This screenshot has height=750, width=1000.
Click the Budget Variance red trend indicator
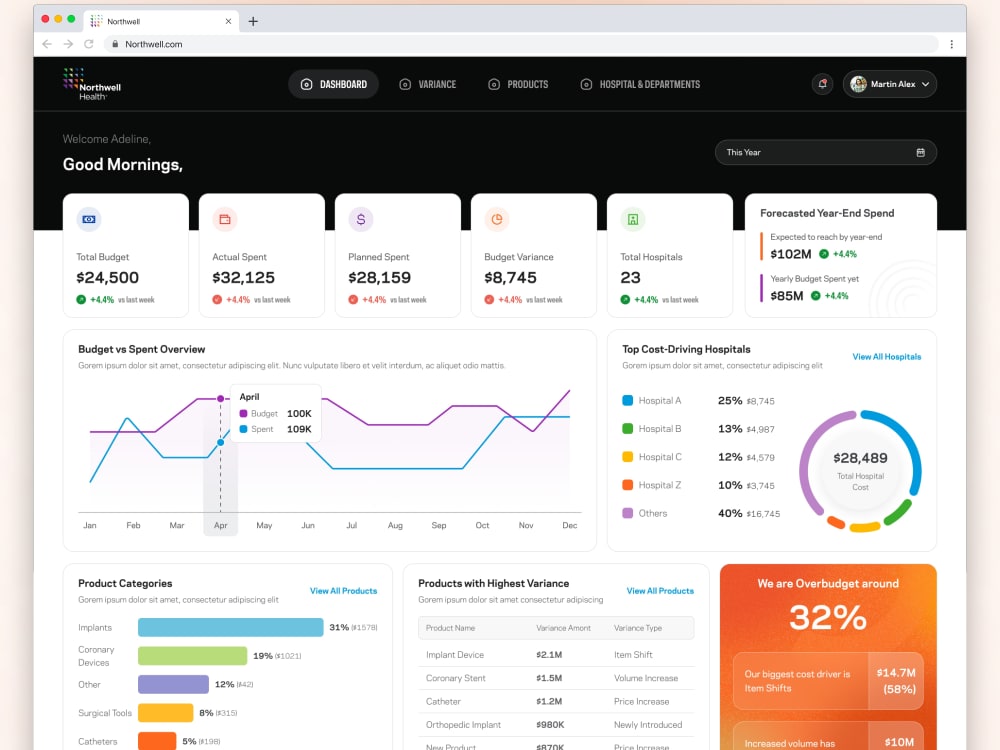tap(489, 300)
